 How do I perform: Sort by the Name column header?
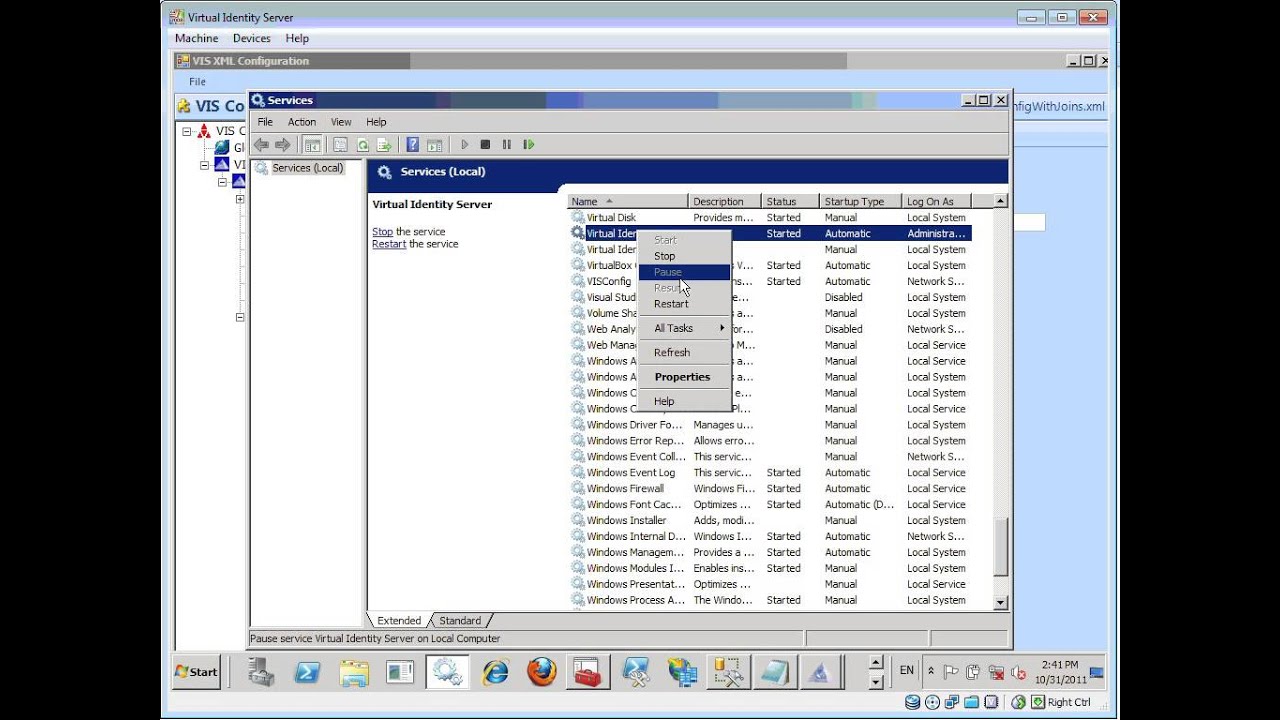click(628, 201)
